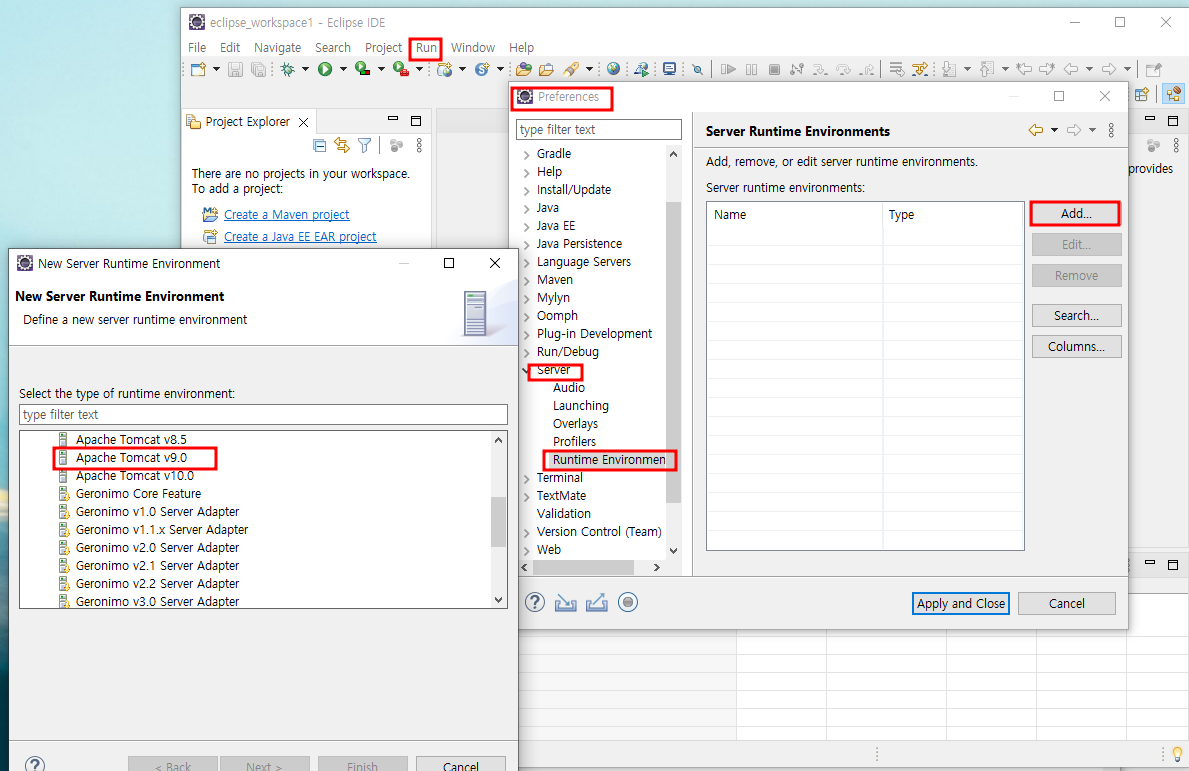Click the Columns... button

[1076, 346]
